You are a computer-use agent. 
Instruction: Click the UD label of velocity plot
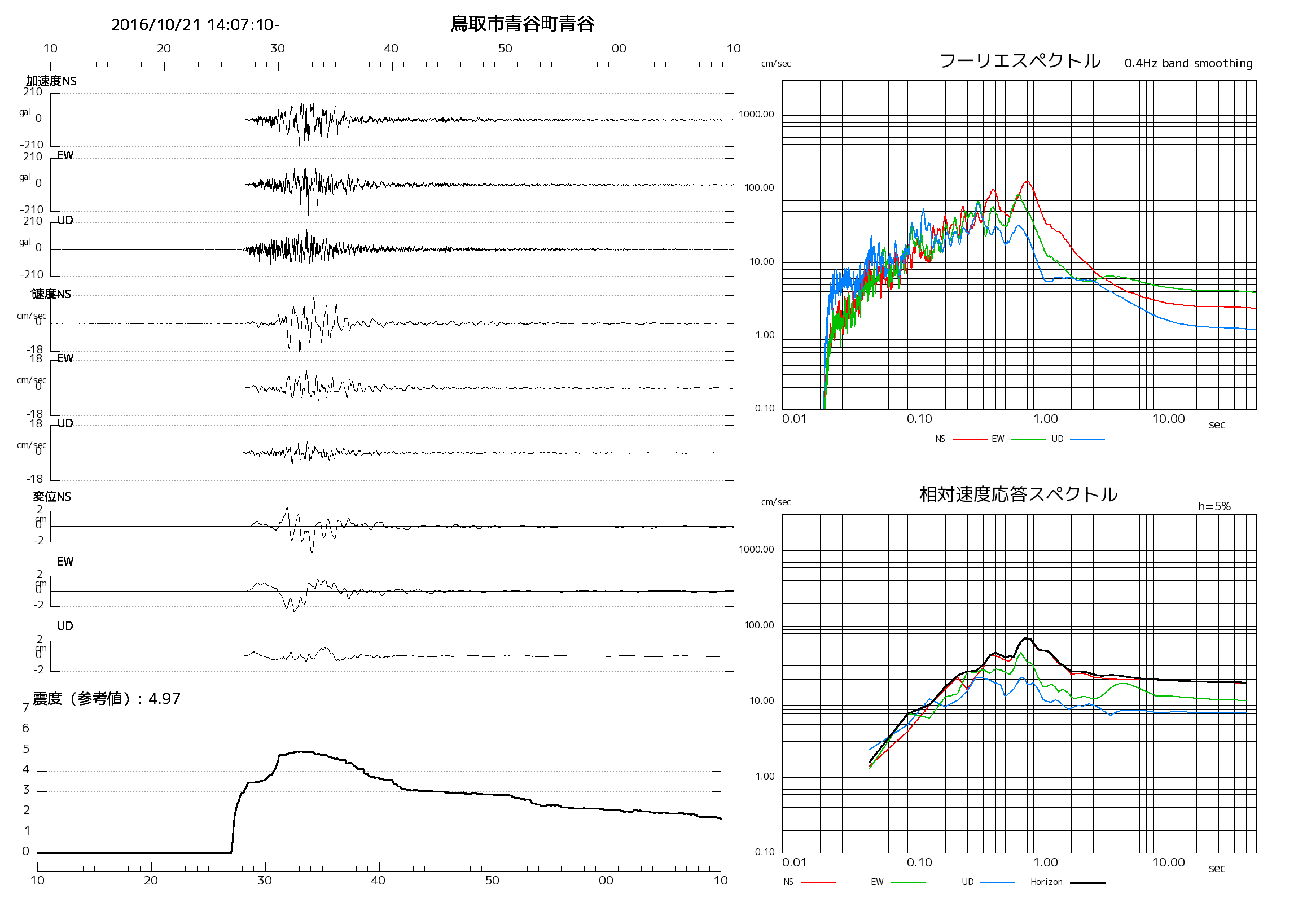[65, 423]
